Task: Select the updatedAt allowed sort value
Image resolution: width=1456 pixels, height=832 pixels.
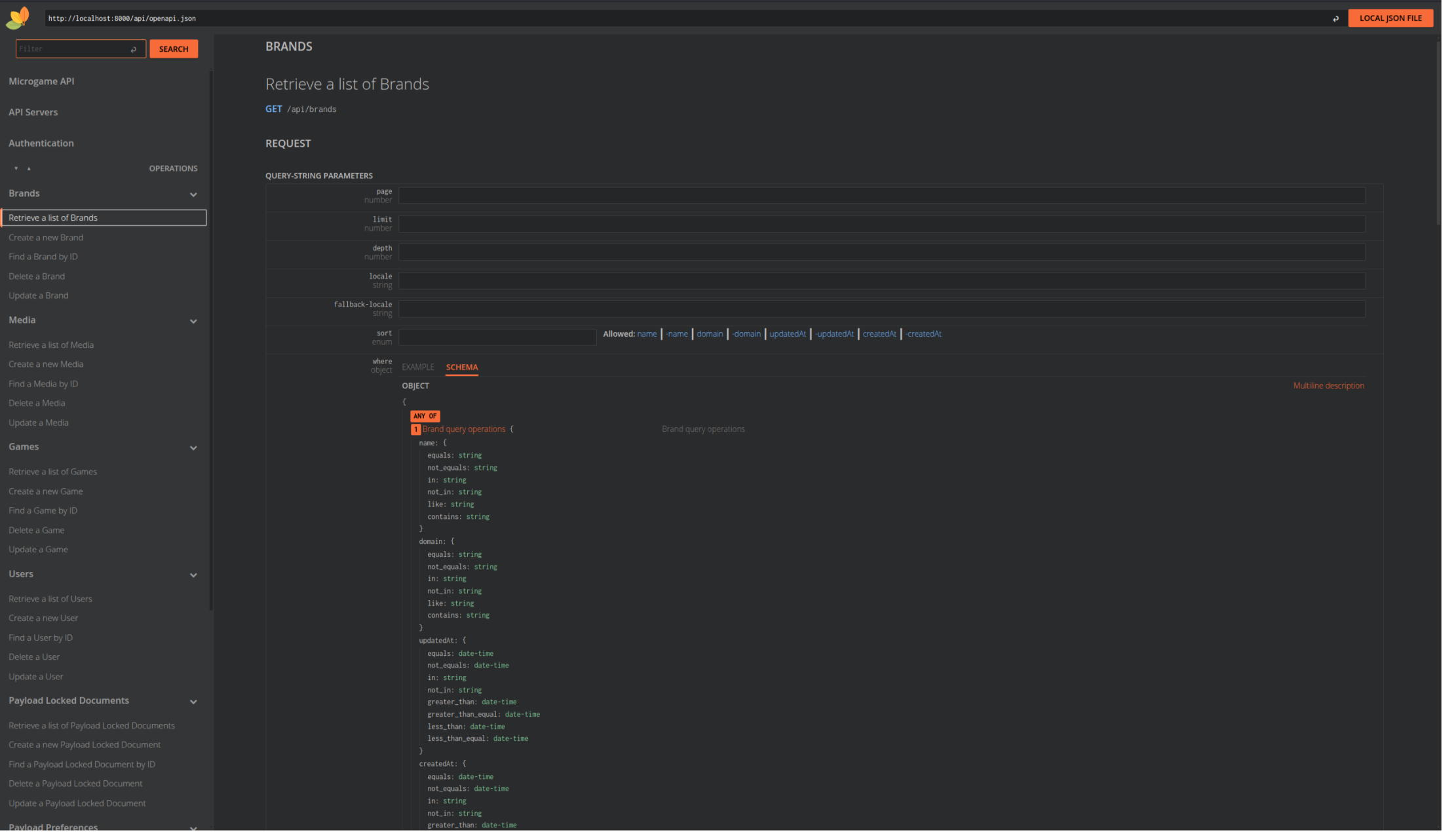Action: [x=787, y=334]
